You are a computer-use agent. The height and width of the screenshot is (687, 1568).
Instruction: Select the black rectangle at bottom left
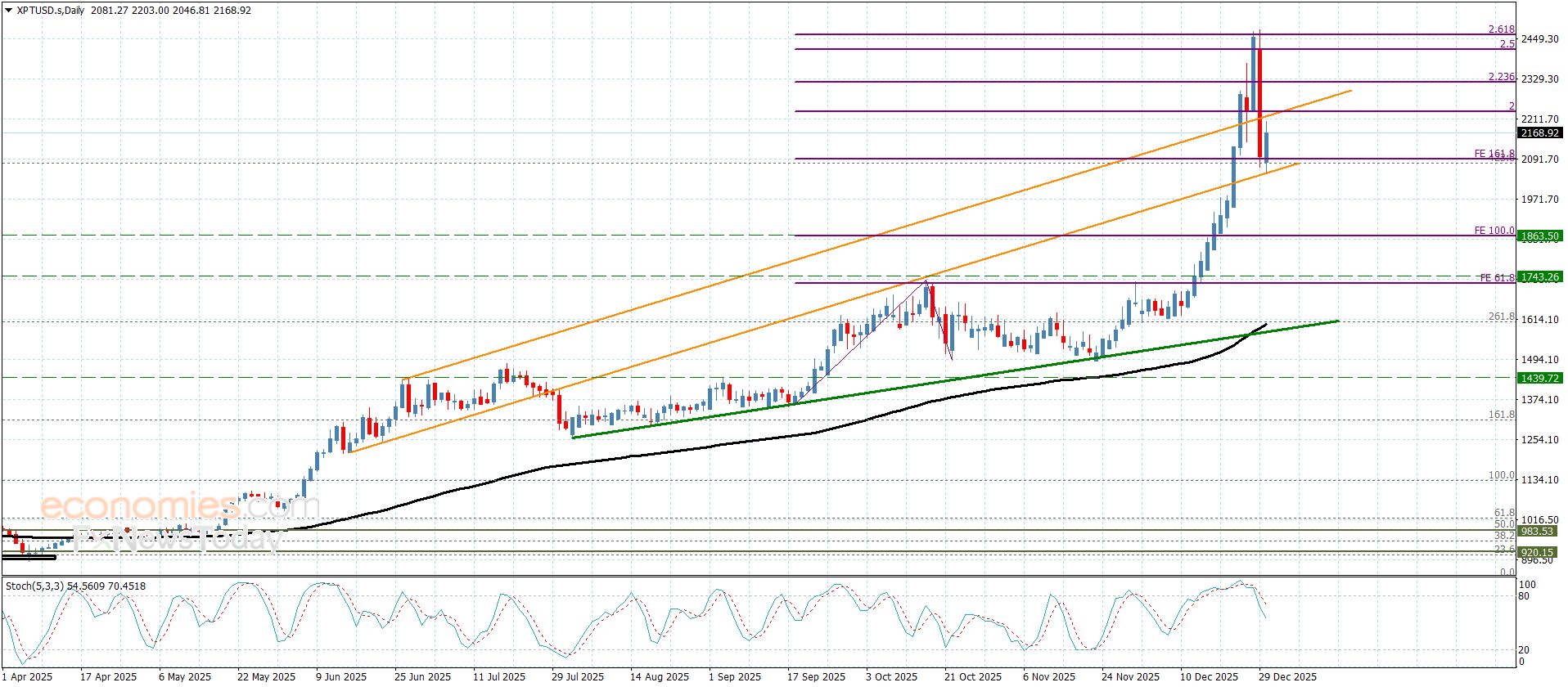[x=29, y=558]
